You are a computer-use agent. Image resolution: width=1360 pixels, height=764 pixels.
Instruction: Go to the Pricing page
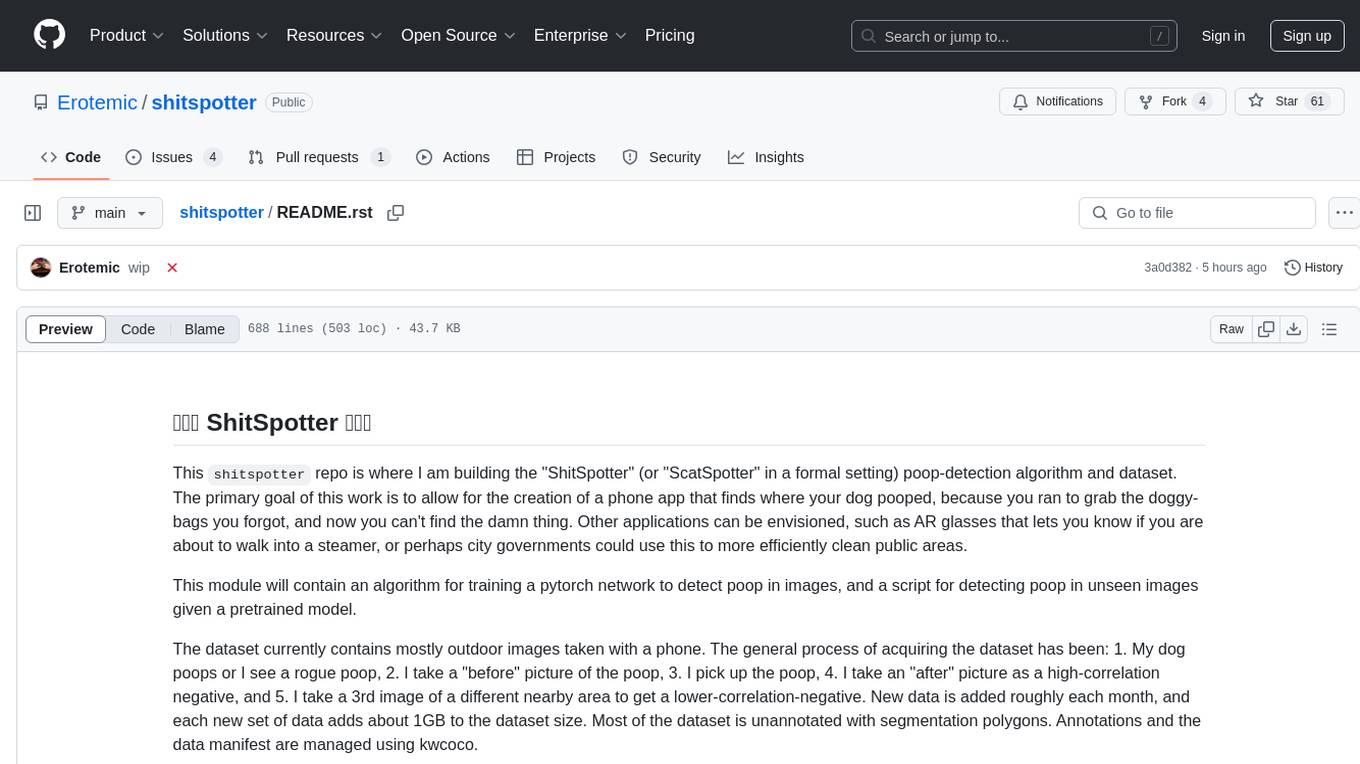pos(670,35)
